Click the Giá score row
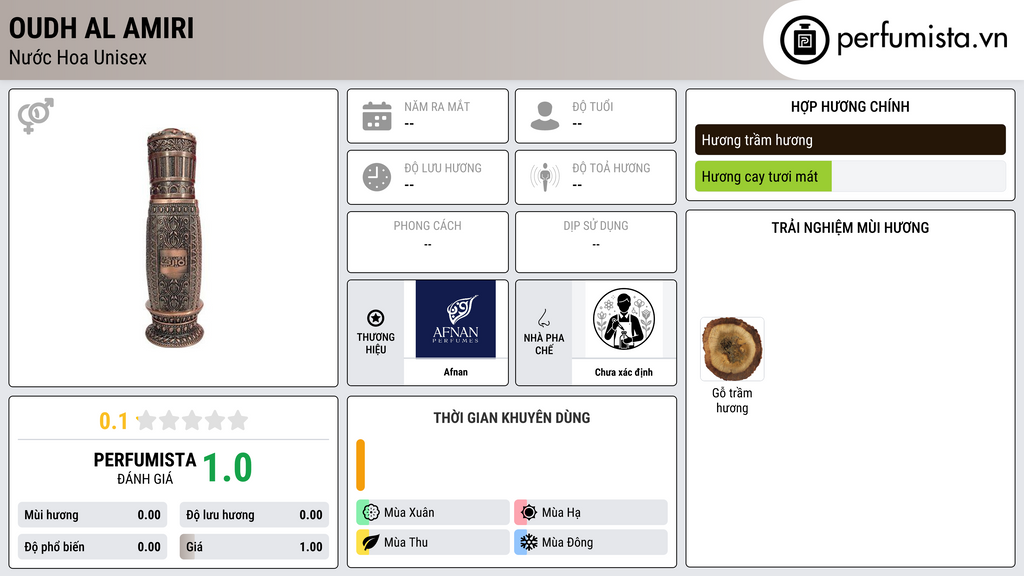Screen dimensions: 1024x576 click(x=254, y=547)
